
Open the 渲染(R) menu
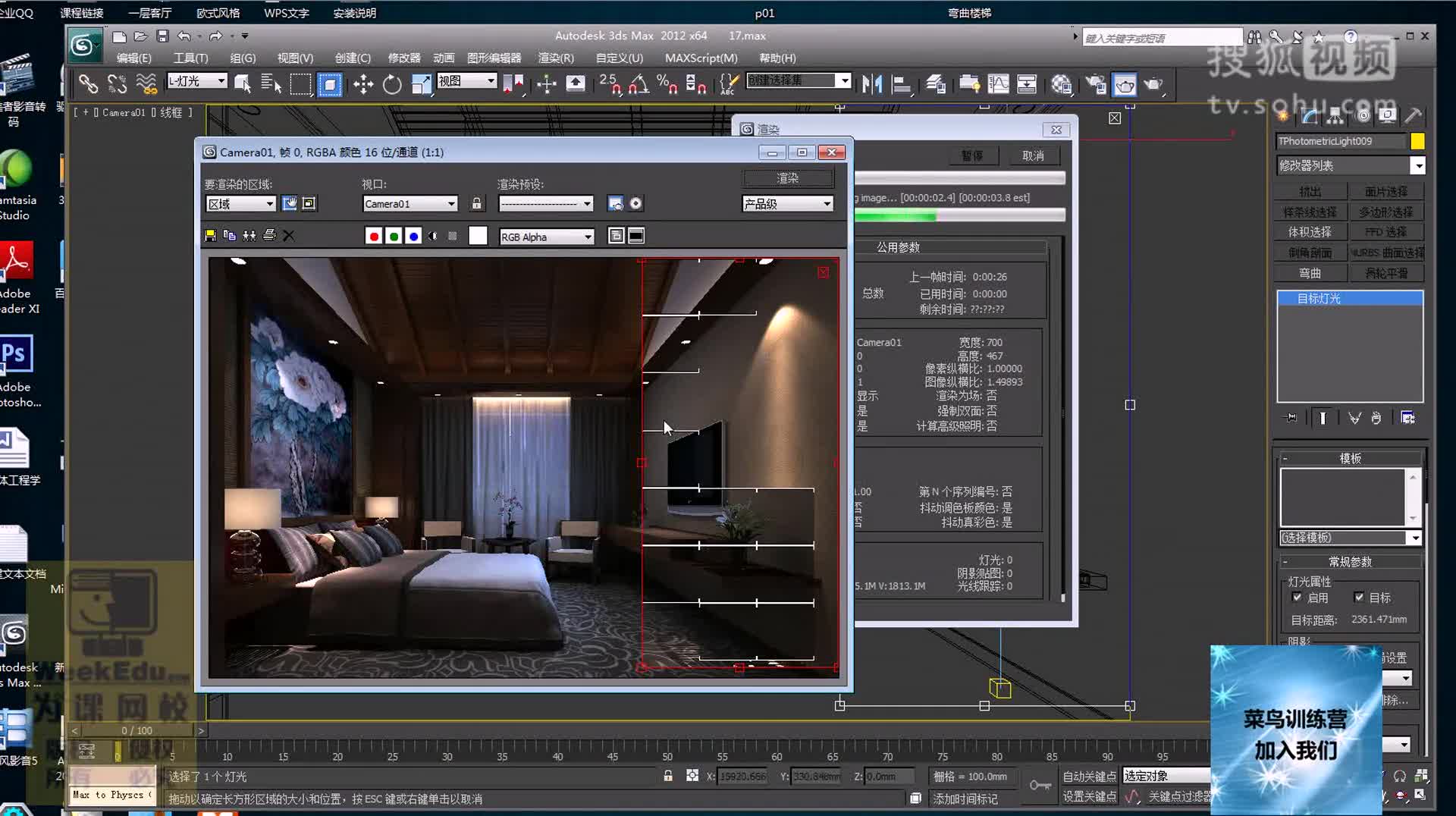[556, 58]
